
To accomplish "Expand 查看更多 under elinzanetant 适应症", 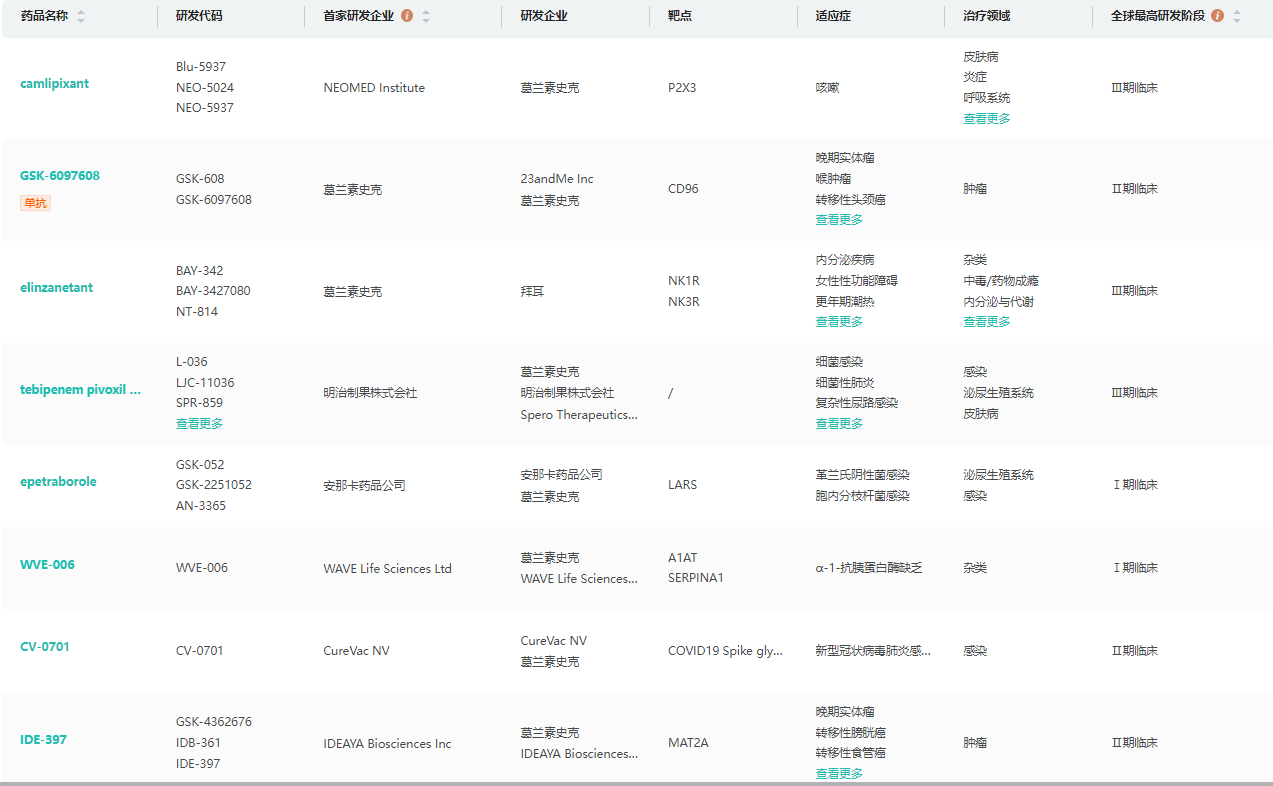I will tap(838, 321).
